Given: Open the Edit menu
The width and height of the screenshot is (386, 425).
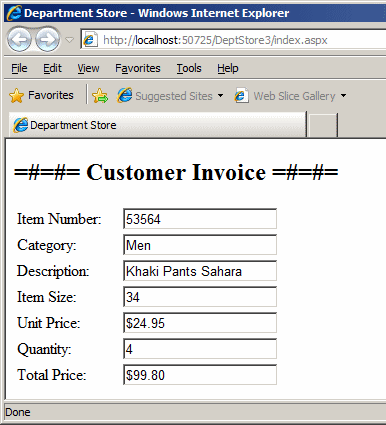Looking at the screenshot, I should tap(52, 68).
